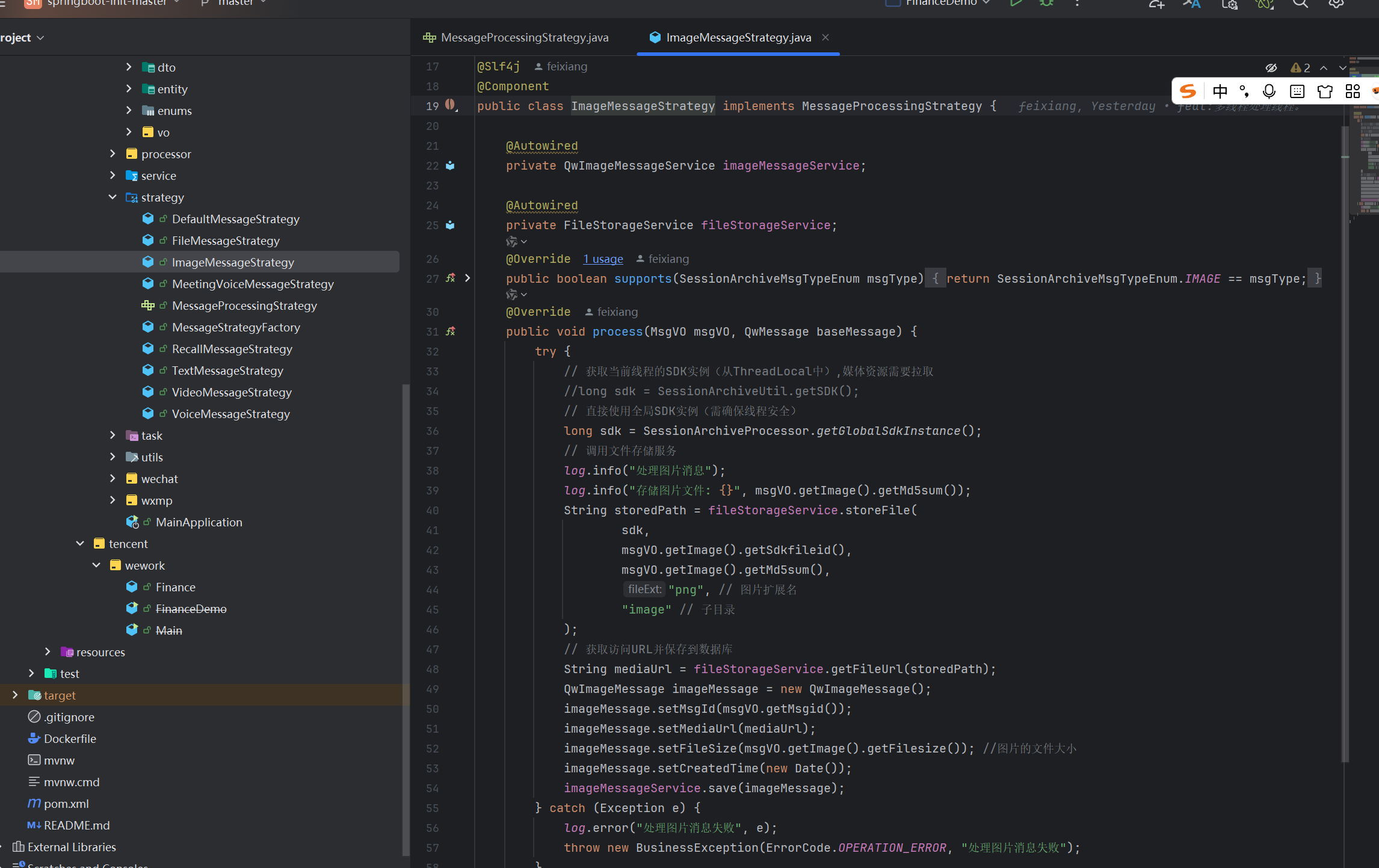
Task: Click the bean gutter icon on line 22
Action: tap(450, 165)
